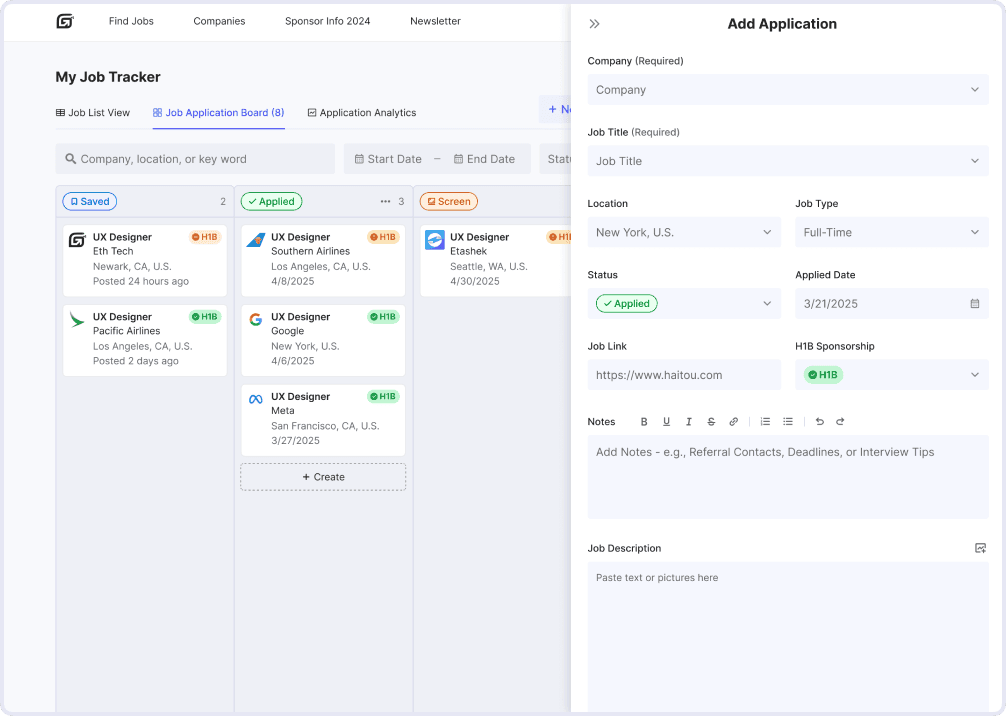Image resolution: width=1006 pixels, height=716 pixels.
Task: Open Companies in top navigation
Action: pos(219,21)
